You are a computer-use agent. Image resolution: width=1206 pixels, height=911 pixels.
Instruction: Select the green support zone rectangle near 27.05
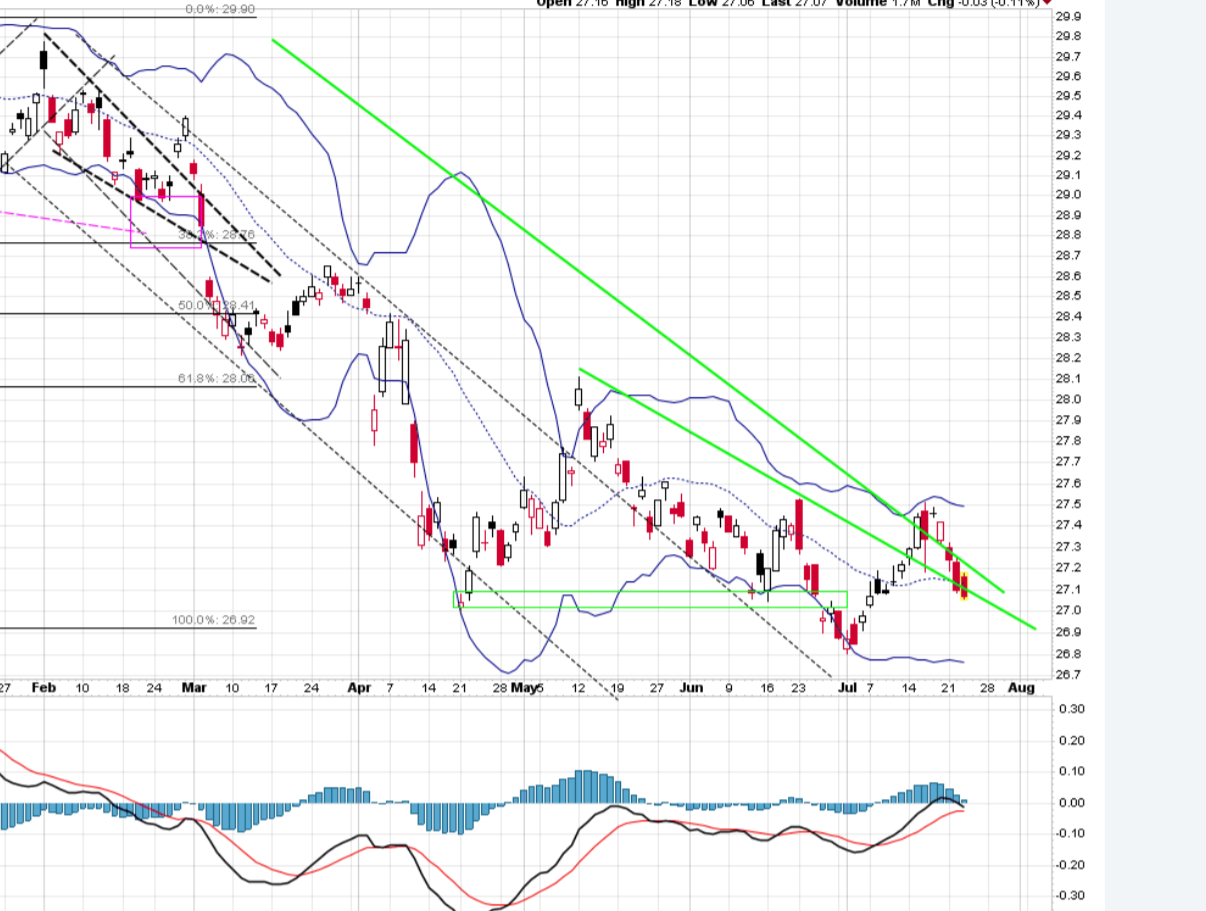point(650,599)
